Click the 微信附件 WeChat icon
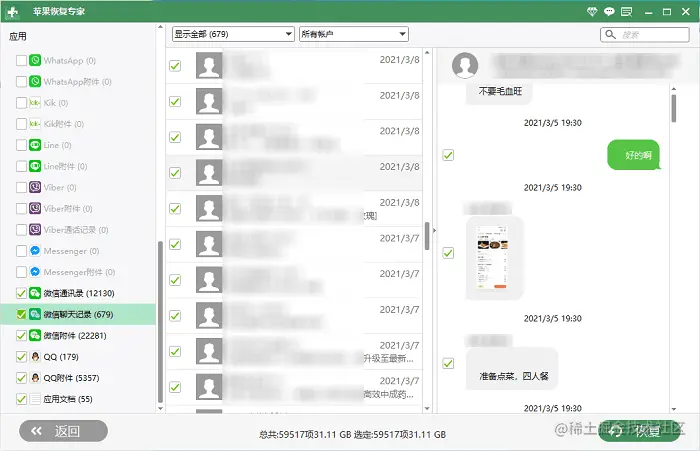Screen dimensions: 700x451 [x=35, y=335]
